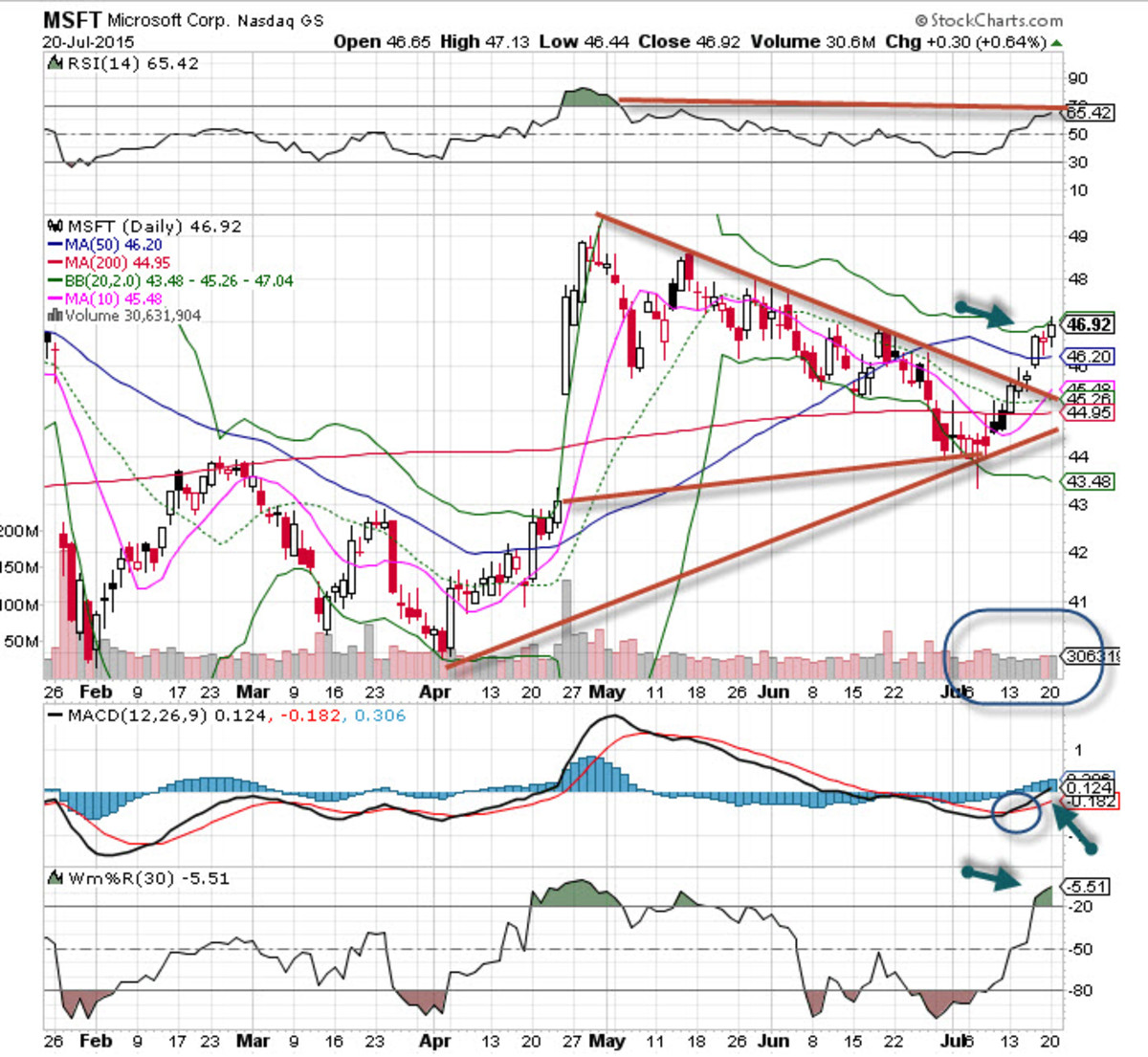Click the green up triangle beside Chg
Viewport: 1148px width, 1057px height.
point(1056,43)
